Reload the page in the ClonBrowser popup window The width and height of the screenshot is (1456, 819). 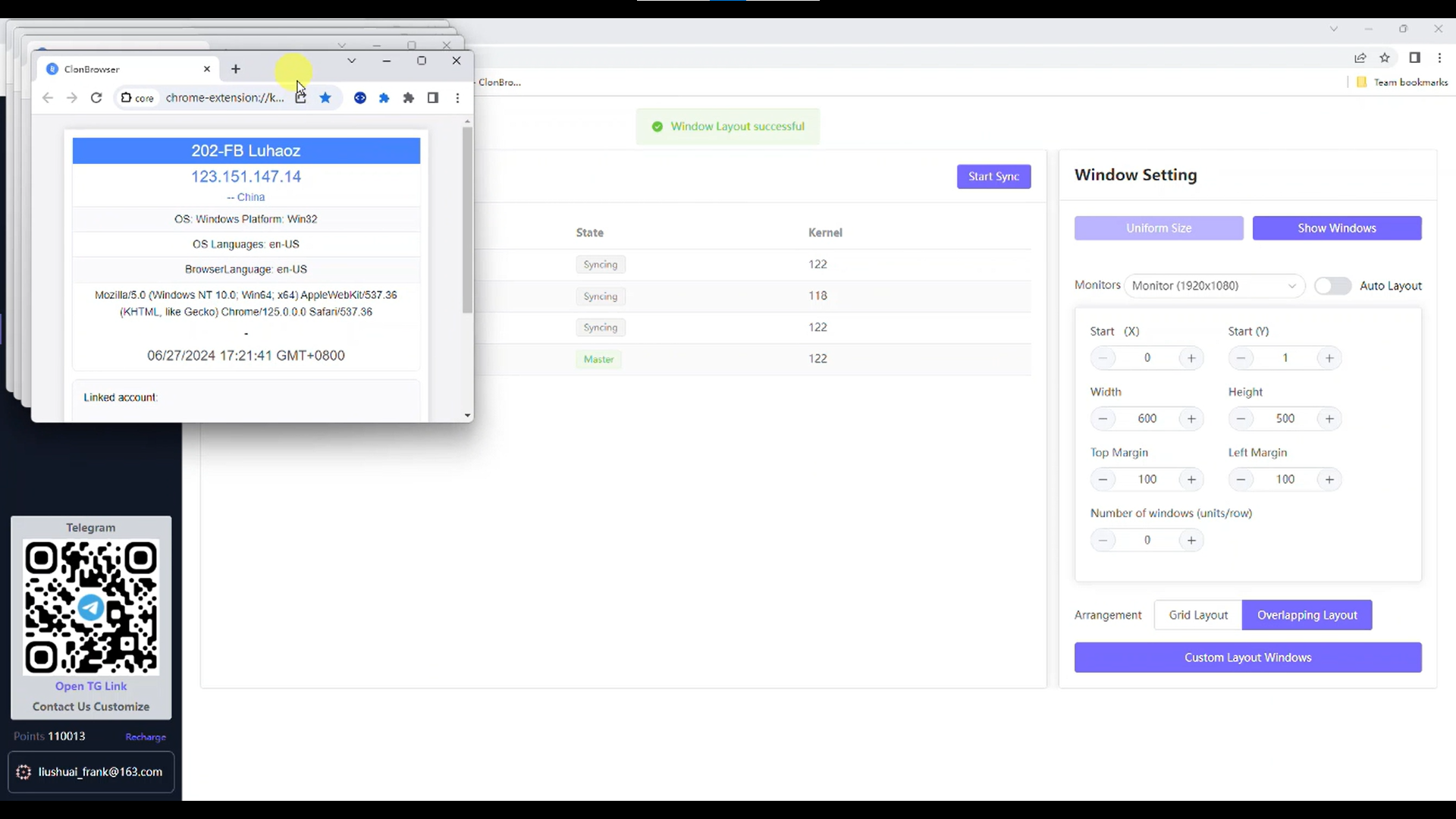96,98
